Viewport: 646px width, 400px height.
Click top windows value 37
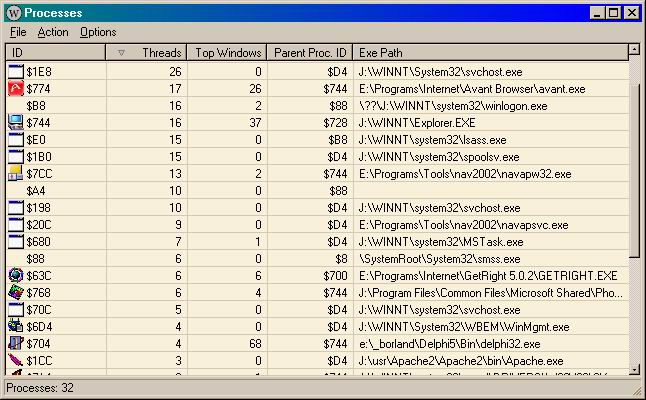[x=255, y=122]
